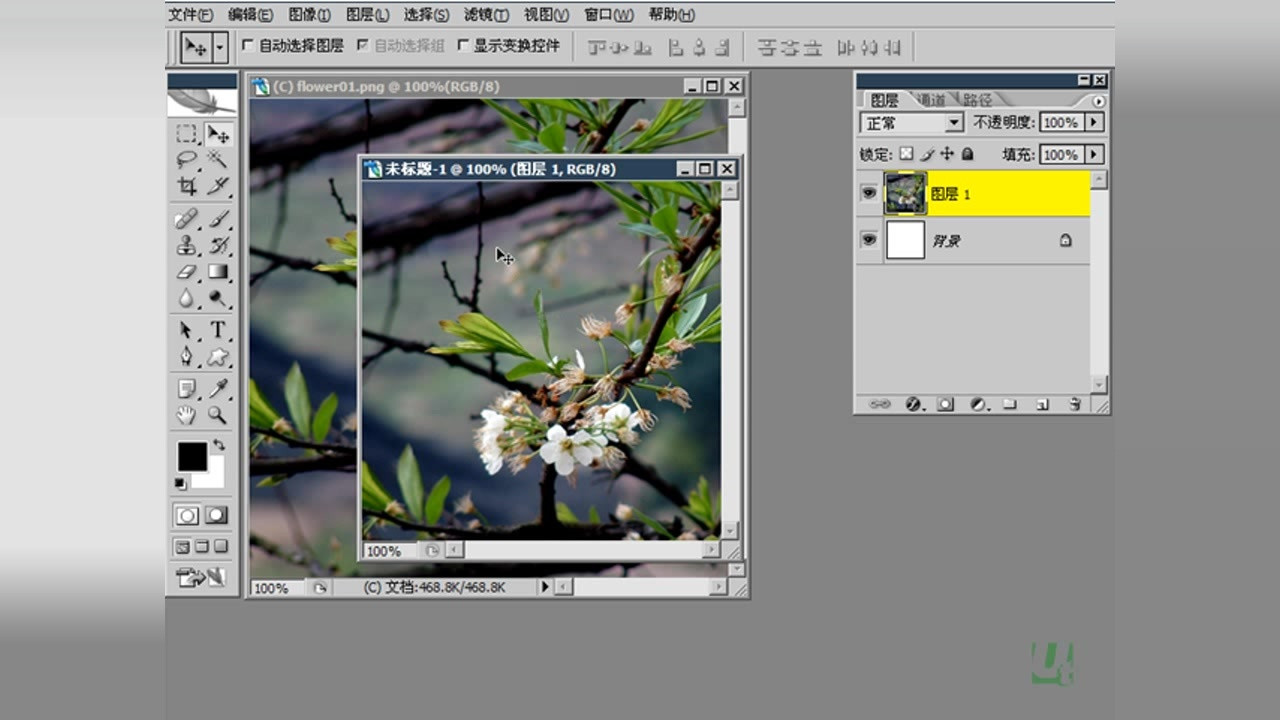Select the Eyedropper tool
Screen dimensions: 1280x720
click(217, 388)
